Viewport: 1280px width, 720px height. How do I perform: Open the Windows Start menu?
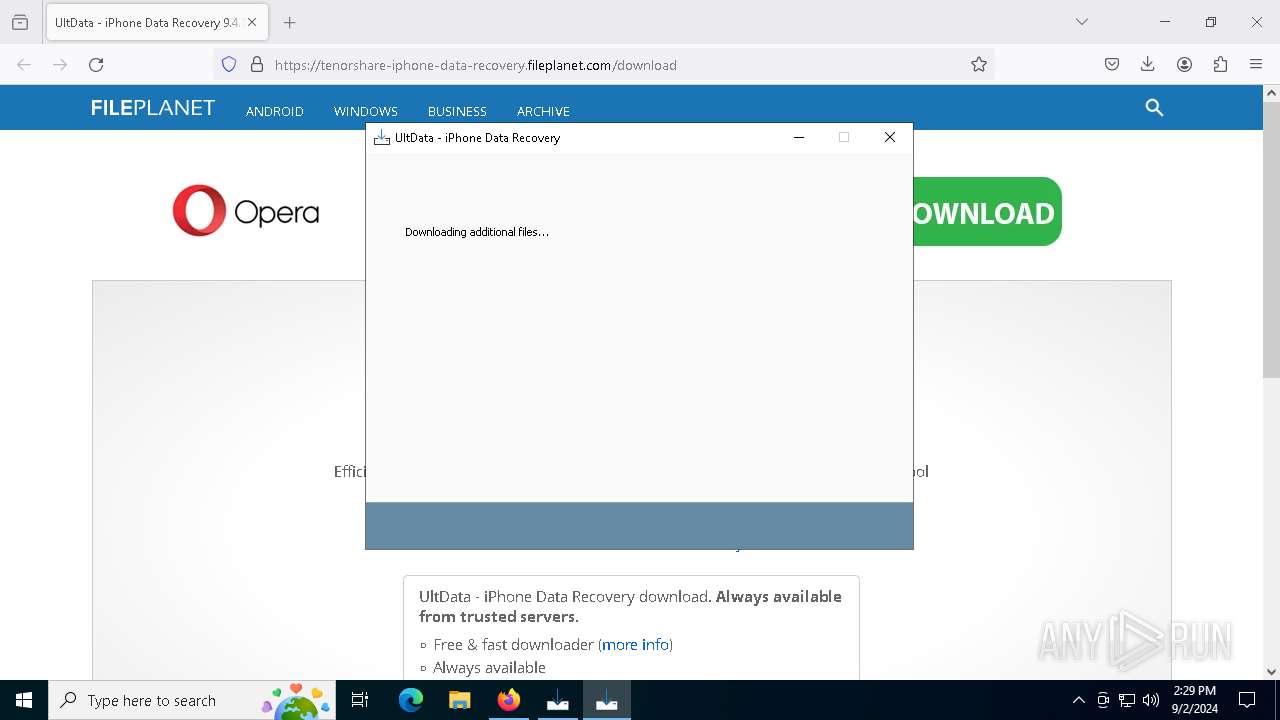click(x=24, y=700)
